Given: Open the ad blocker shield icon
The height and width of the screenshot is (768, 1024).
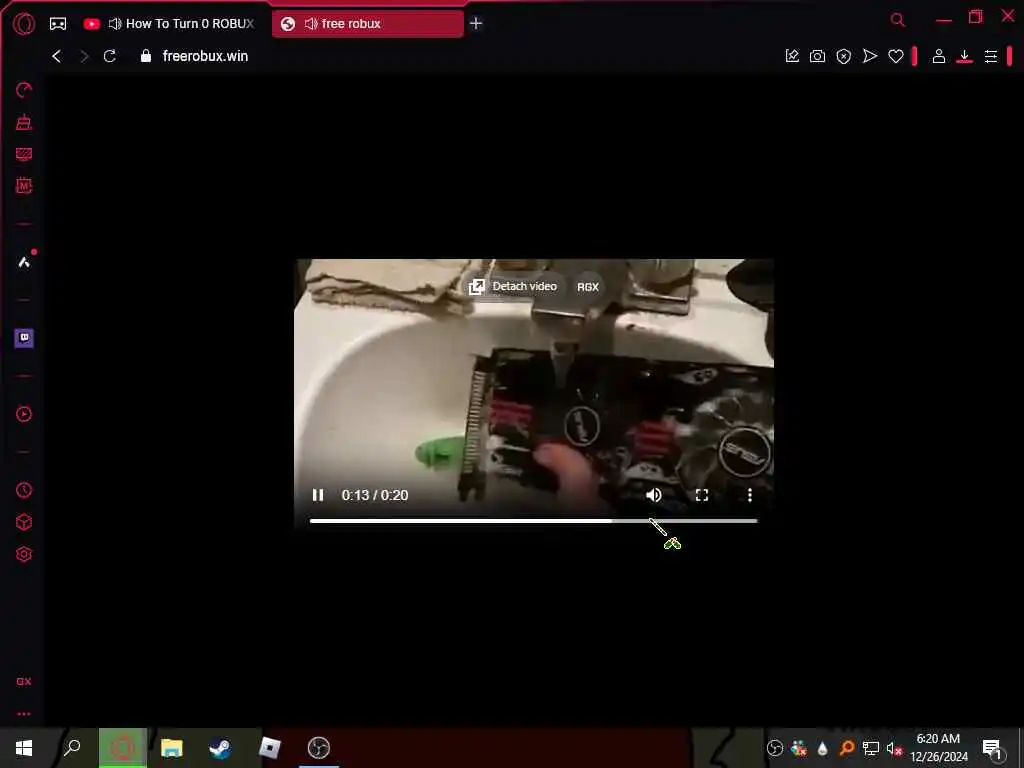Looking at the screenshot, I should (x=844, y=57).
